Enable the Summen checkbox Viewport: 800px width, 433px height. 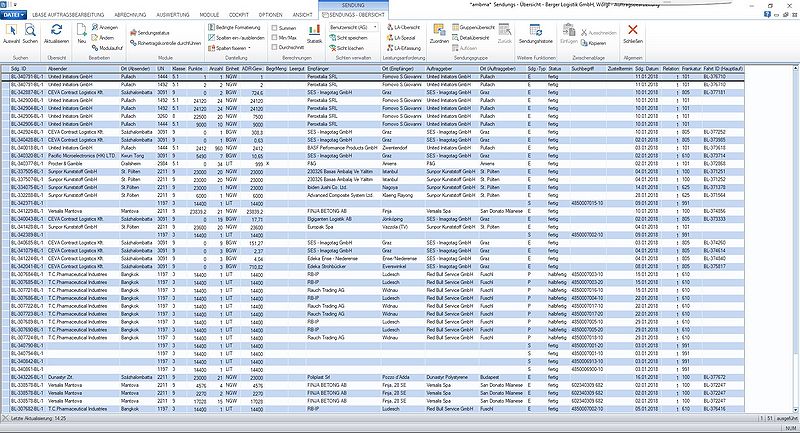274,28
